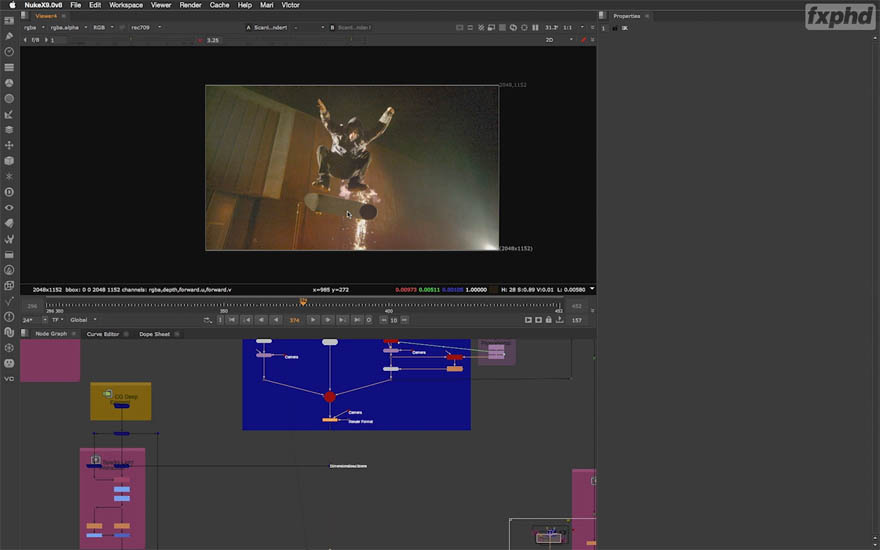The height and width of the screenshot is (550, 880).
Task: Open the Transform nodes four-arrow icon
Action: click(x=9, y=145)
